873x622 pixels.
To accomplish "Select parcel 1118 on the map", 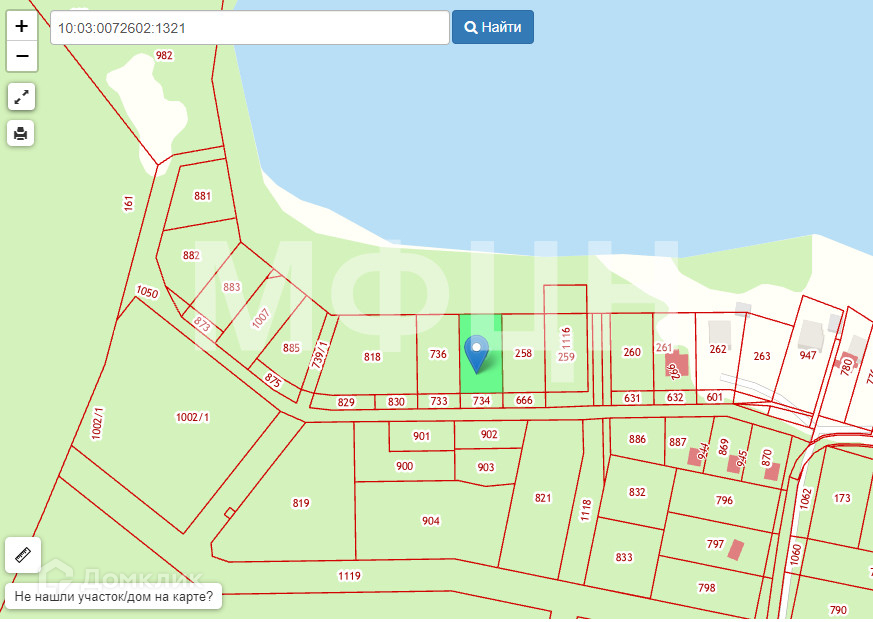I will point(586,510).
